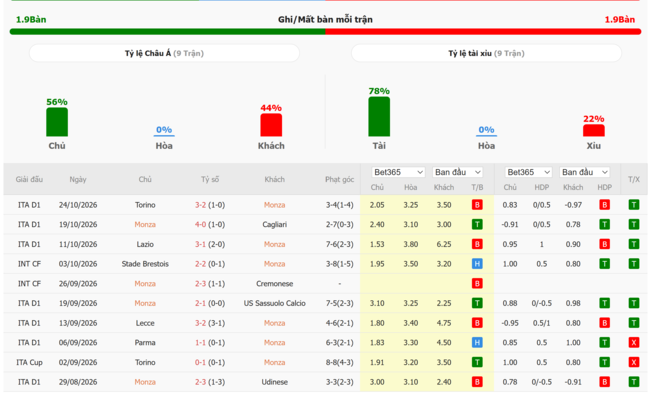Select the Tỷ lệ tài xỉu tab
650x393 pixels.
[x=486, y=53]
